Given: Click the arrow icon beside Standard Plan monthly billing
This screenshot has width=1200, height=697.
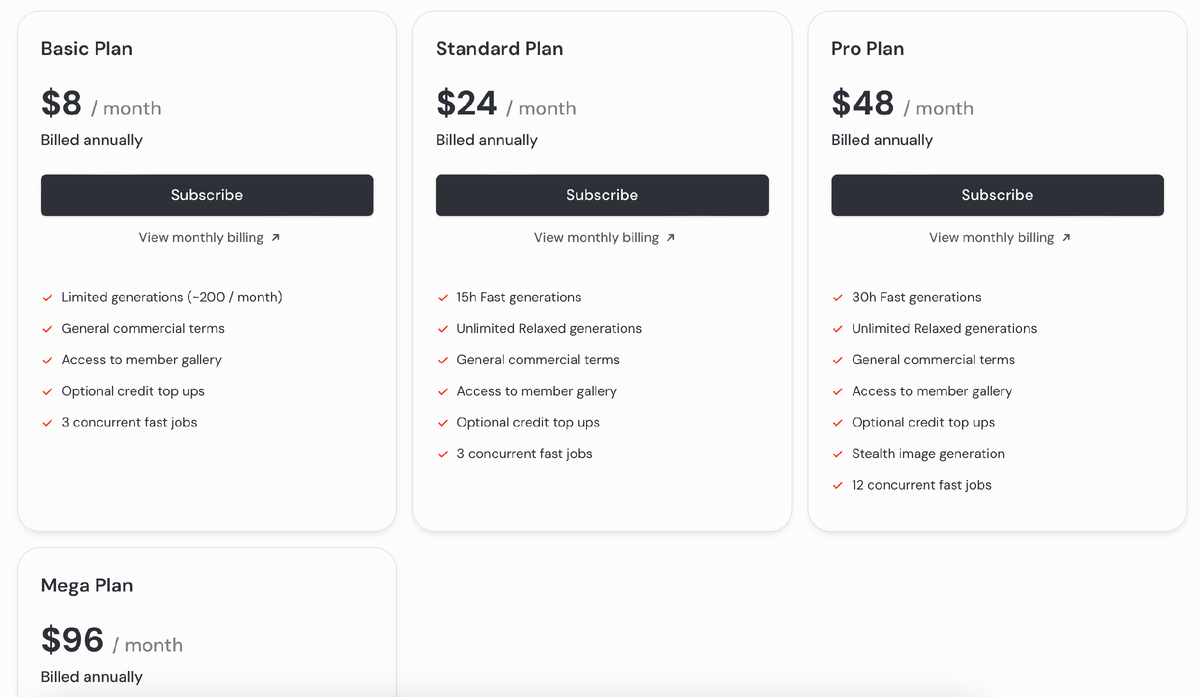Looking at the screenshot, I should tap(671, 238).
